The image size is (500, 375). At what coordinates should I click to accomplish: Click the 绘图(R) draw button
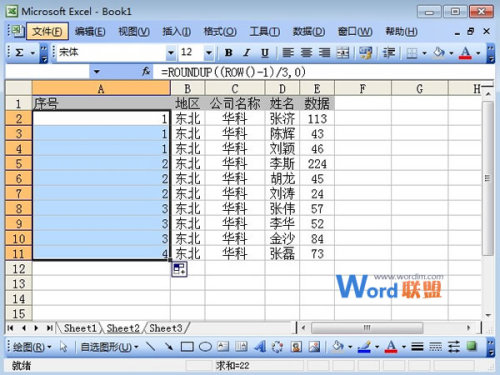coord(32,347)
